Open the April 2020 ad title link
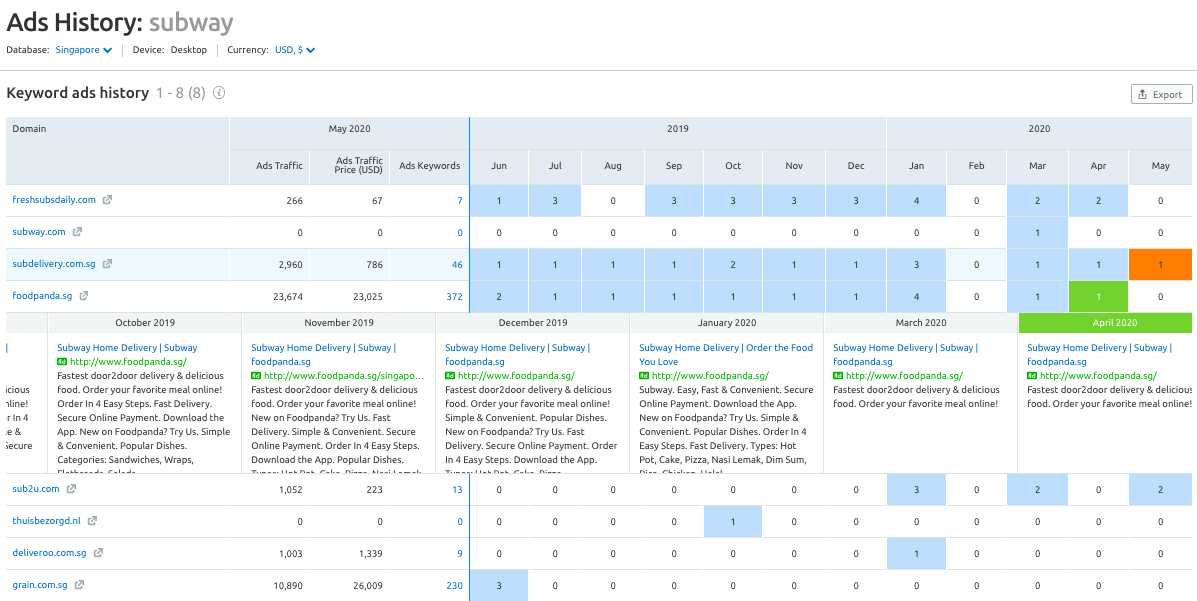This screenshot has width=1197, height=601. click(1099, 354)
